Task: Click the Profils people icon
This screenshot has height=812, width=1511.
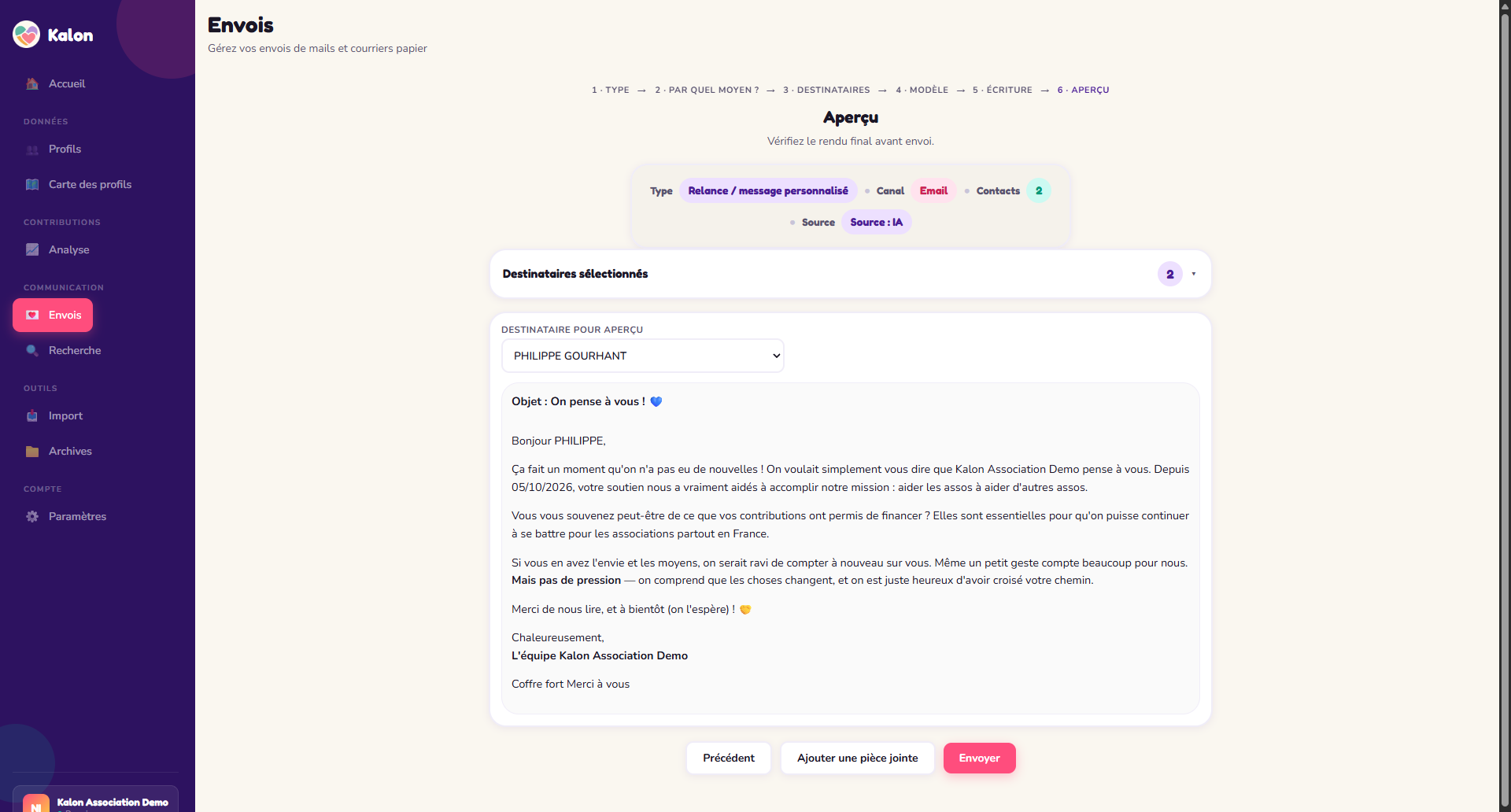Action: tap(32, 149)
